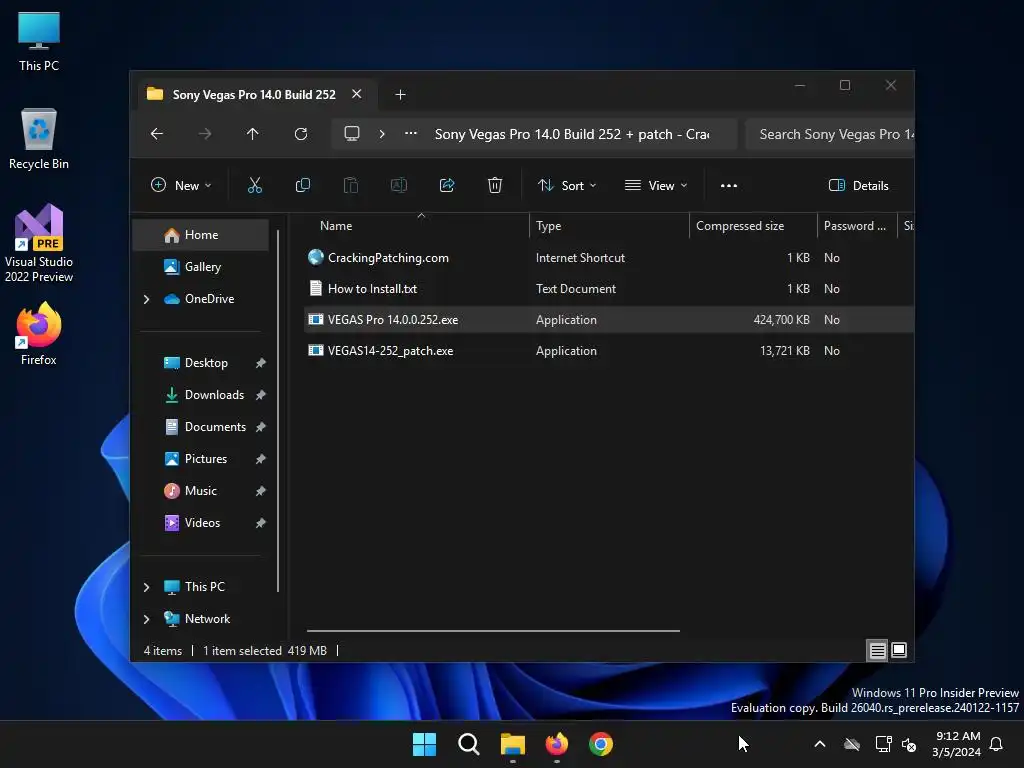1024x768 pixels.
Task: Add a new File Explorer tab
Action: click(x=400, y=95)
